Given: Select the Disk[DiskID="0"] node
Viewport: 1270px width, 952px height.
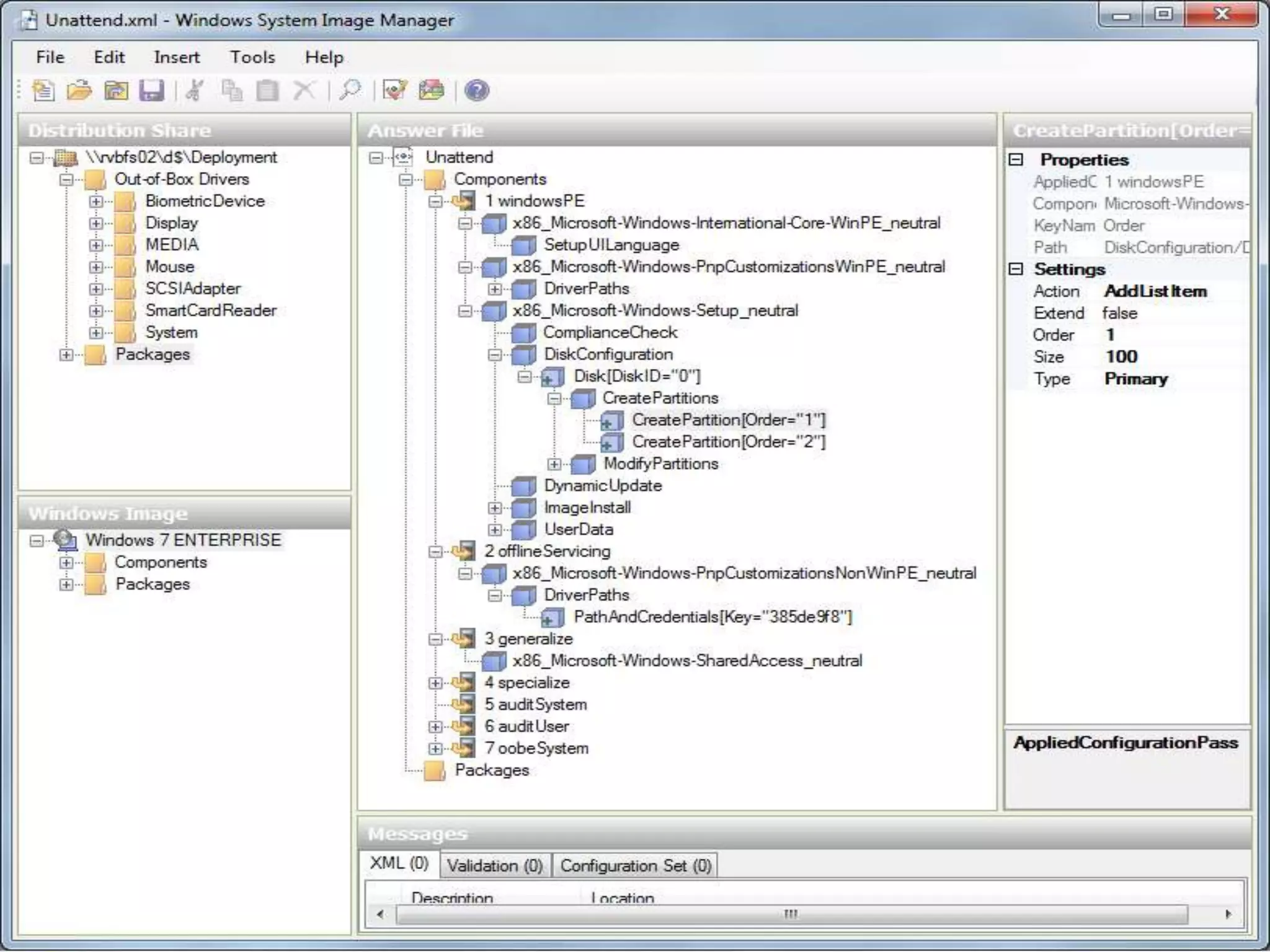Looking at the screenshot, I should 637,376.
